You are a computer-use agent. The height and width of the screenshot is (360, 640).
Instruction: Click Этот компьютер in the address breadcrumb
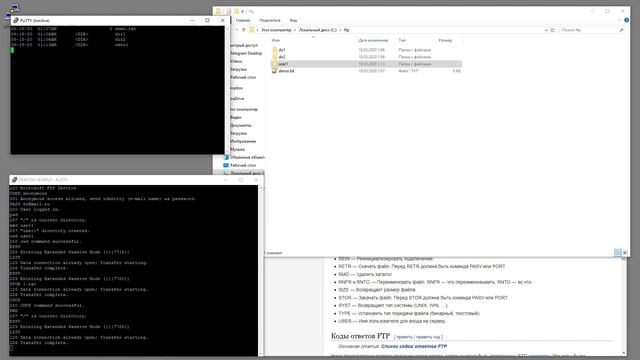coord(276,30)
